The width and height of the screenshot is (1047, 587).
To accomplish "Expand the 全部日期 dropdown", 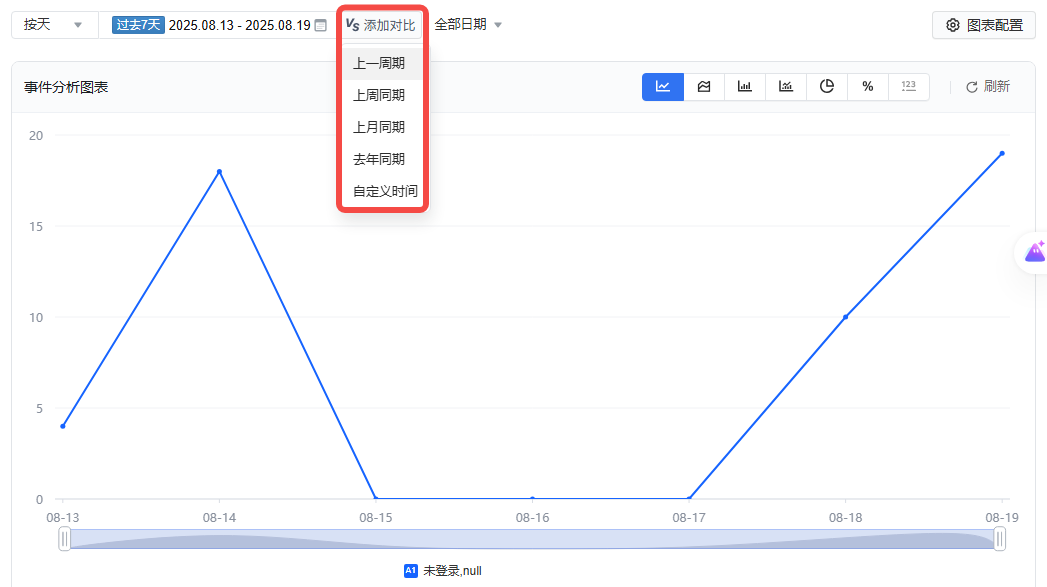I will (x=467, y=25).
